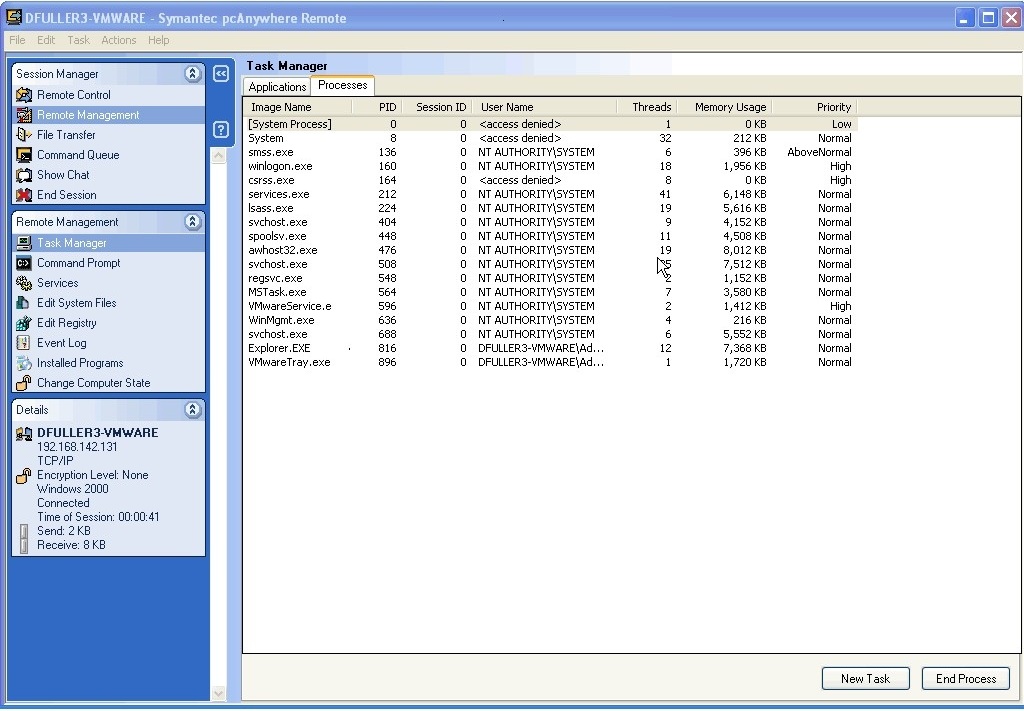Select the VMwareTray.exe process
This screenshot has height=711, width=1024.
coord(551,362)
